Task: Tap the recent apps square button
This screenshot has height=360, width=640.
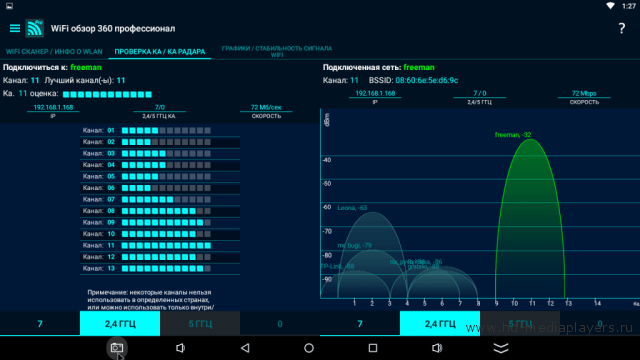Action: (x=373, y=348)
